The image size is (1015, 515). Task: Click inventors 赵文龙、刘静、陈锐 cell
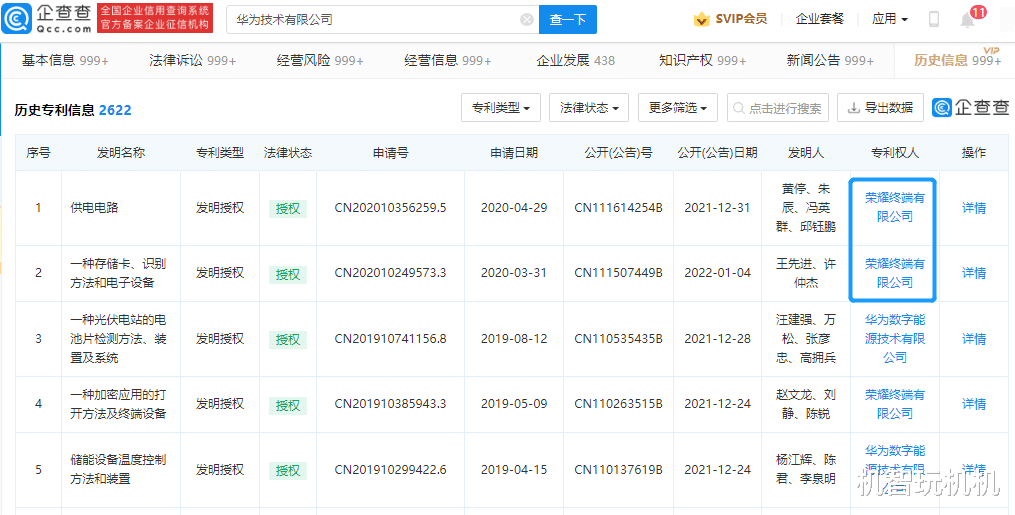coord(806,404)
